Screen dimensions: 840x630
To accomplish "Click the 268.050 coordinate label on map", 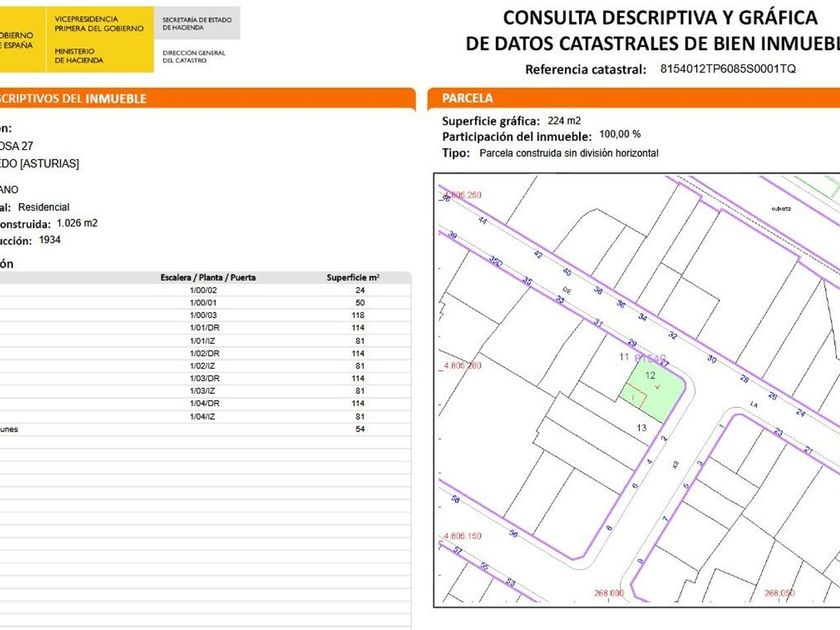I will pyautogui.click(x=779, y=593).
